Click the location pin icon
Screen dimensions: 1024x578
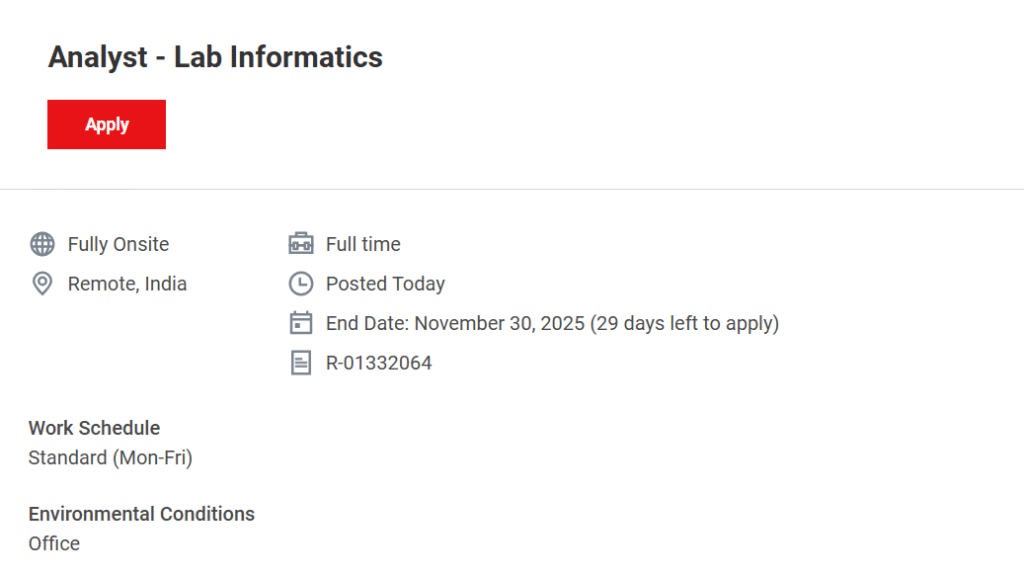[42, 284]
